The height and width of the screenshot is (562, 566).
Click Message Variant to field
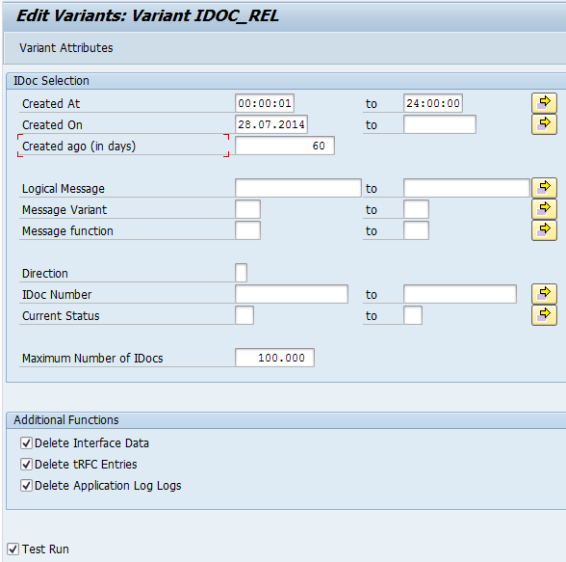point(416,209)
